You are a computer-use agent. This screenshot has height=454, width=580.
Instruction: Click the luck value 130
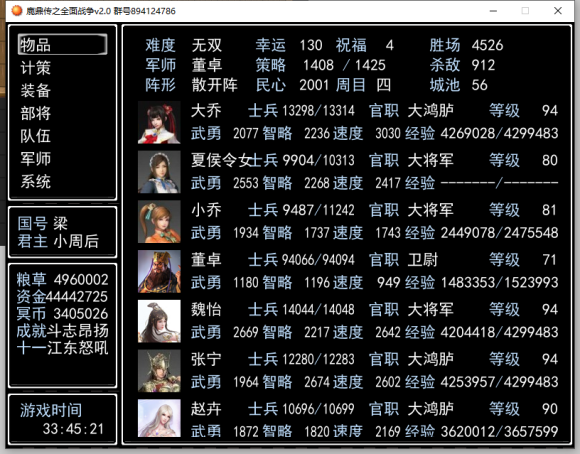tap(311, 45)
